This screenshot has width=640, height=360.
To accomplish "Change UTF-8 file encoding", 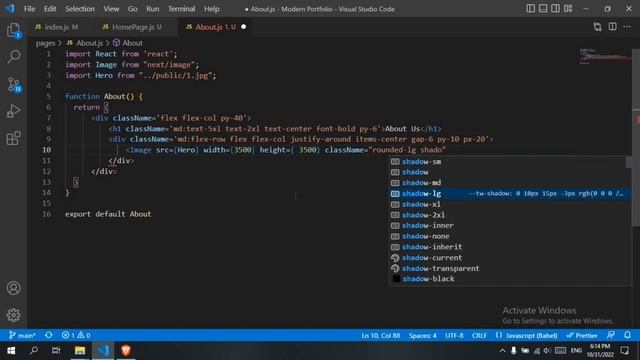I will pos(454,335).
